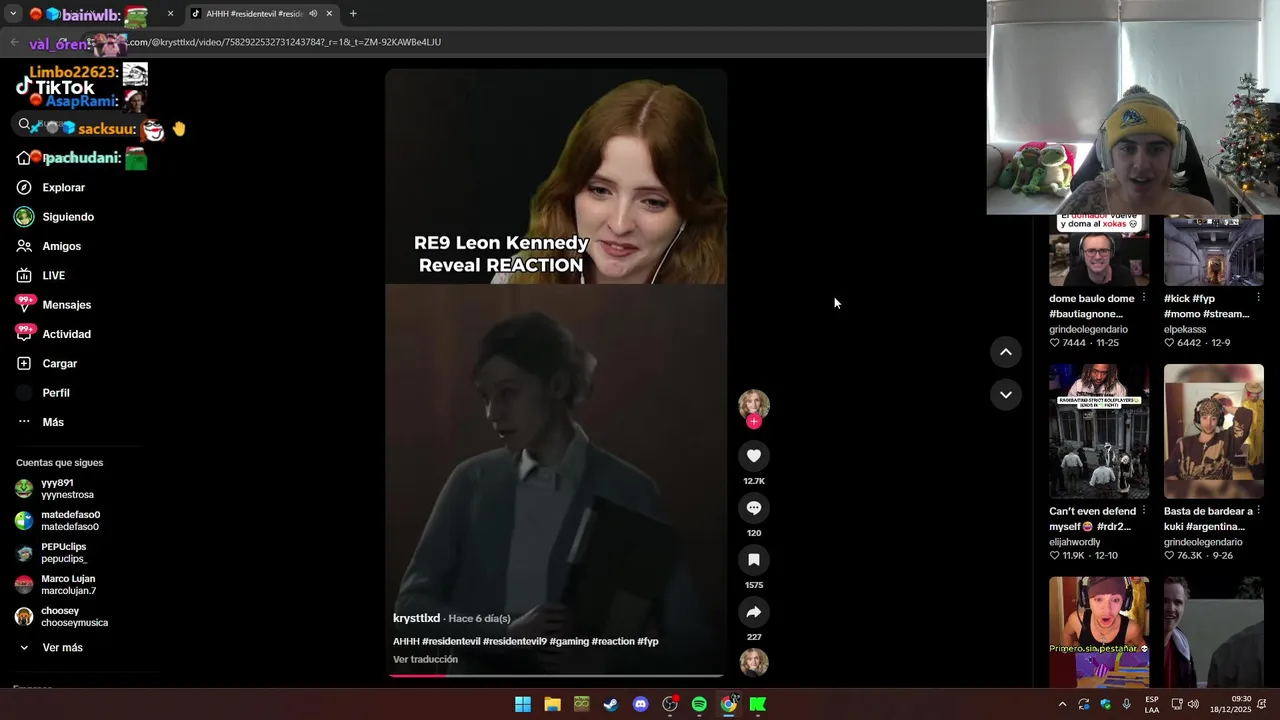Open the 'Primero sin pestañar' video thumbnail
Screen dimensions: 1280x720
point(1099,632)
